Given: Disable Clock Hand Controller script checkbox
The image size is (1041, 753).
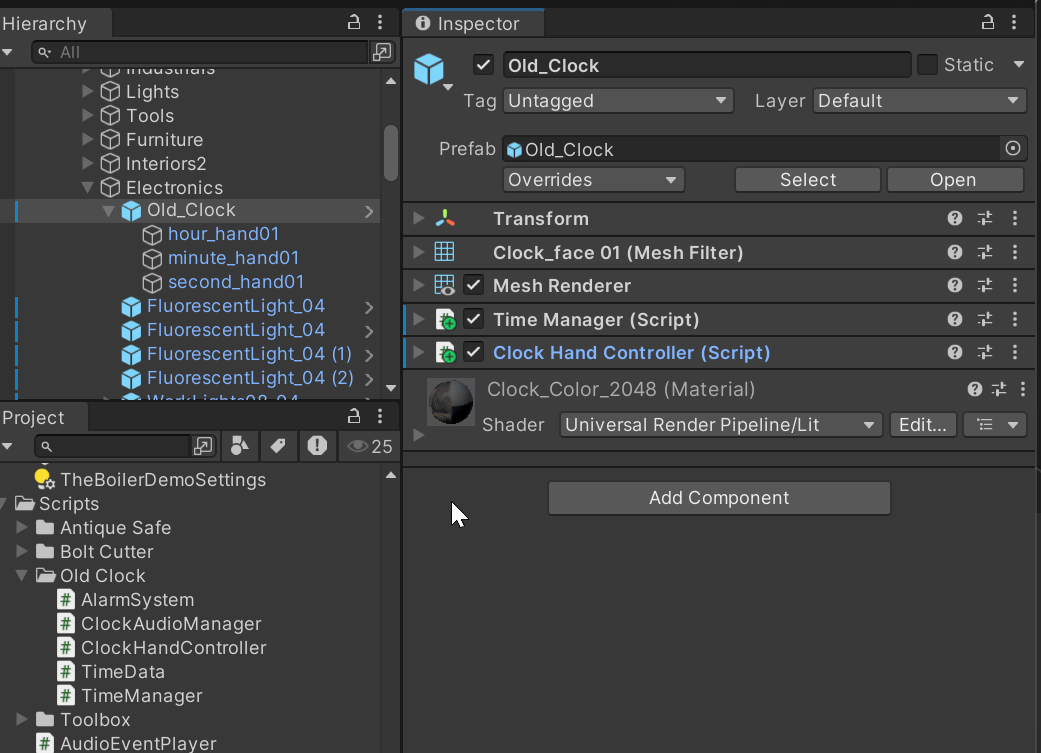Looking at the screenshot, I should pos(473,353).
